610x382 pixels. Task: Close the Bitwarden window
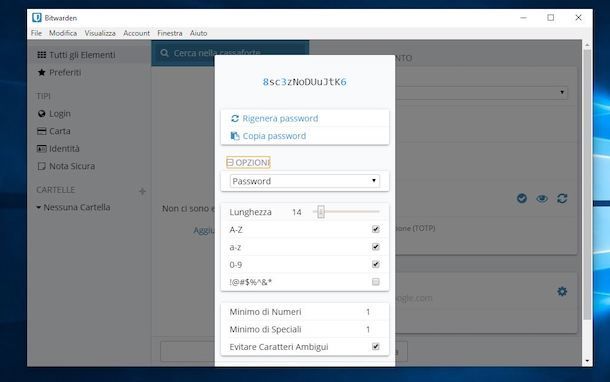578,18
